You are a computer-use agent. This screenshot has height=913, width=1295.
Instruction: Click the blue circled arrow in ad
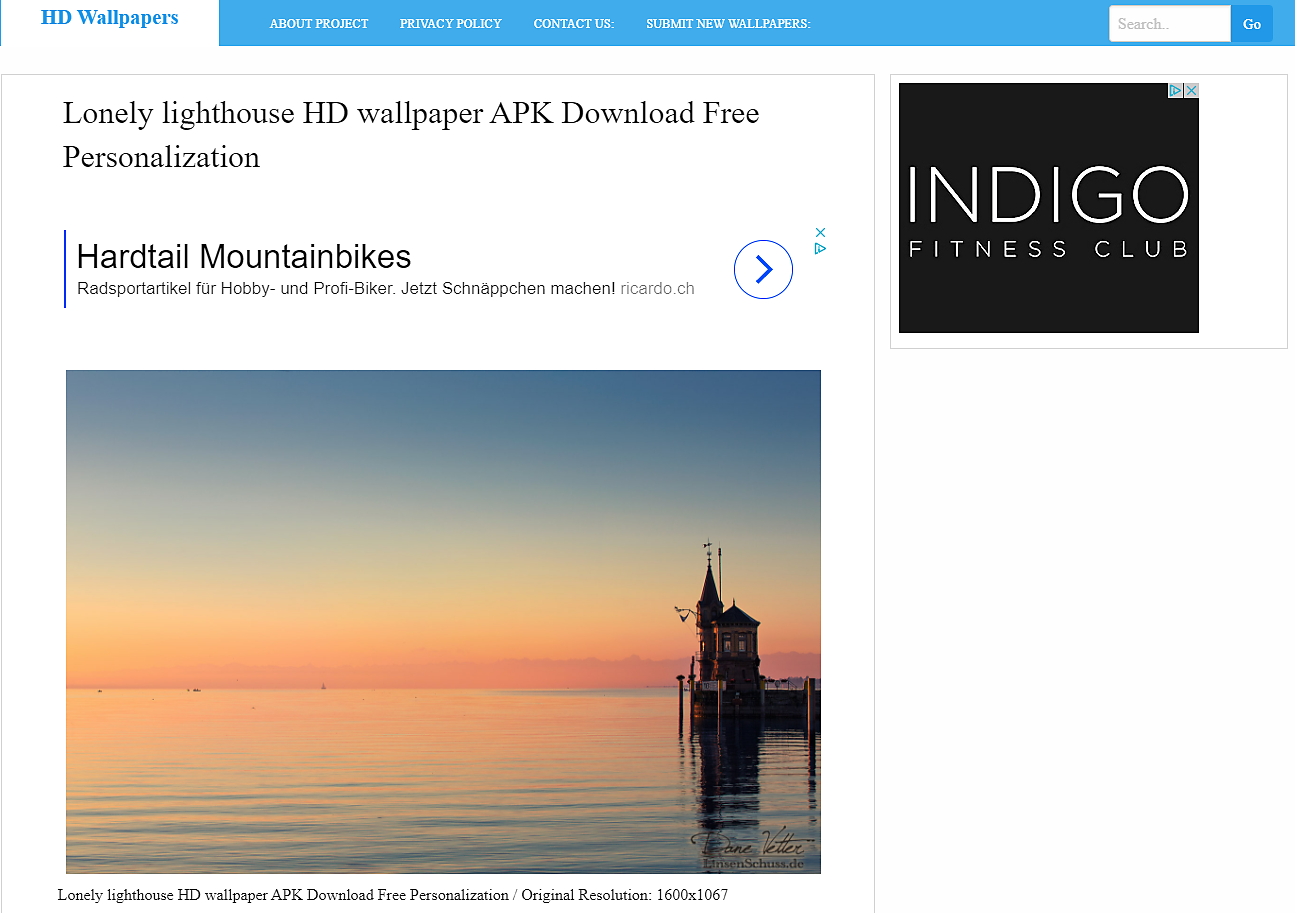pyautogui.click(x=763, y=269)
